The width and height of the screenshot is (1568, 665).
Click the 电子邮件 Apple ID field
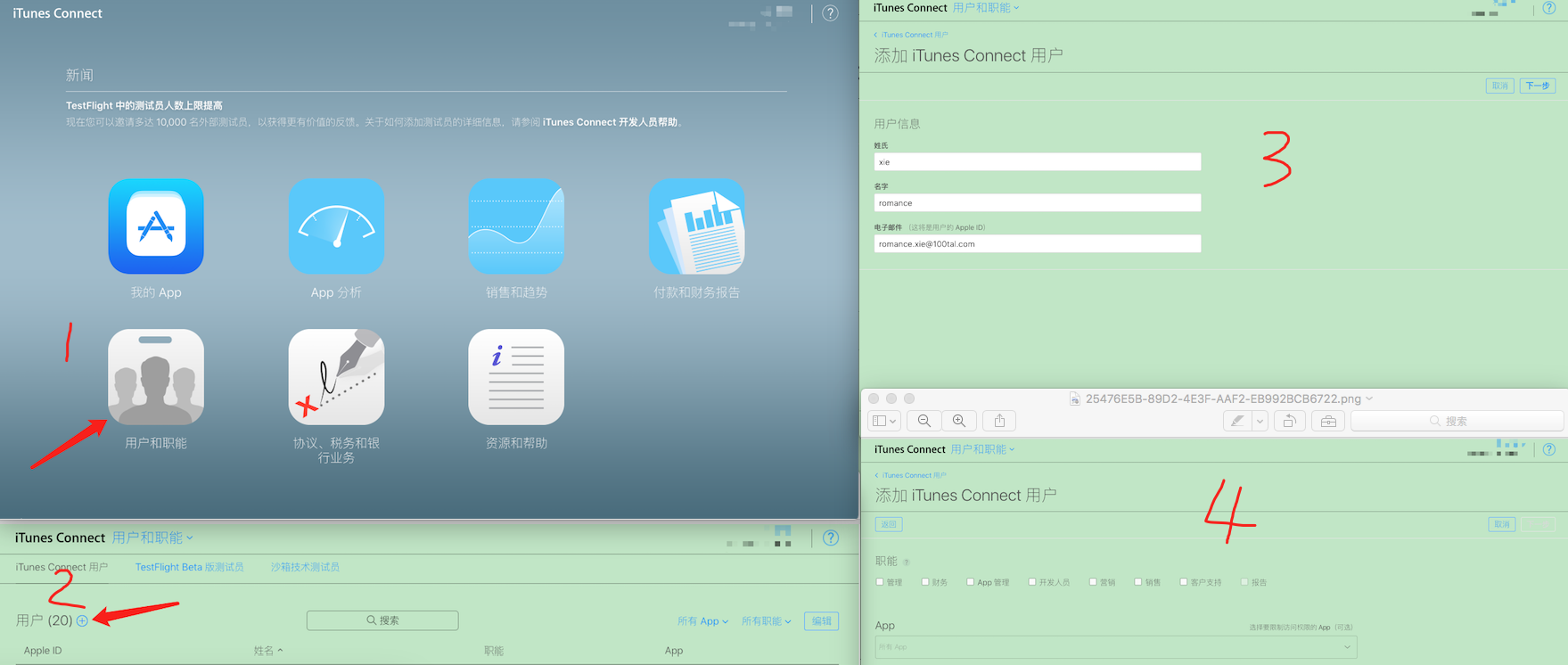click(1038, 243)
